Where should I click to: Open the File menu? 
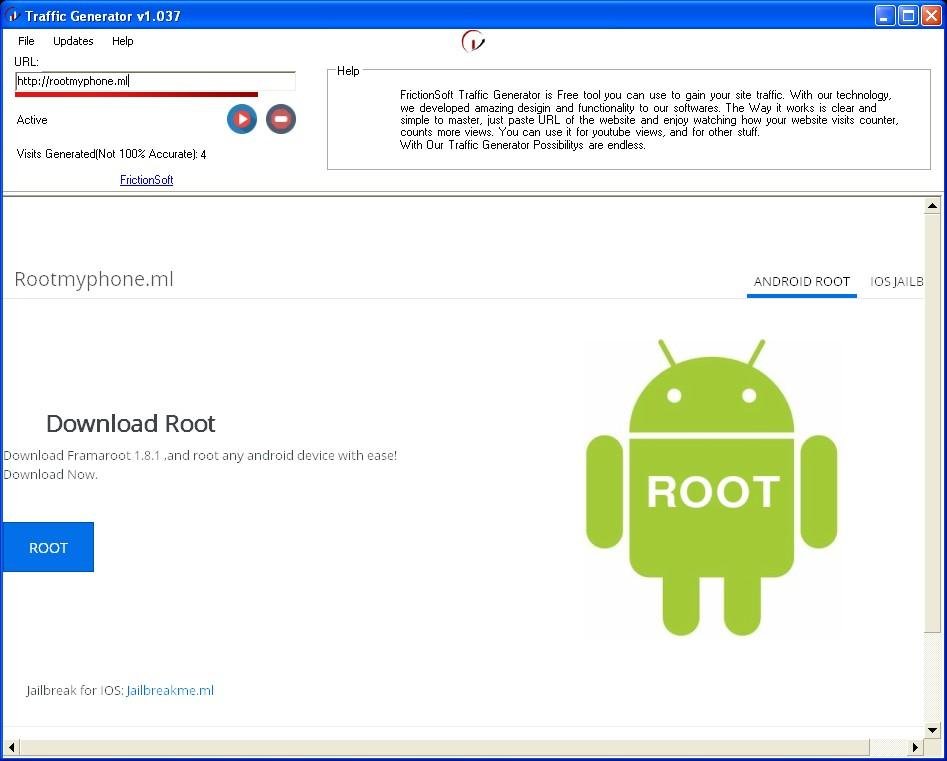26,41
